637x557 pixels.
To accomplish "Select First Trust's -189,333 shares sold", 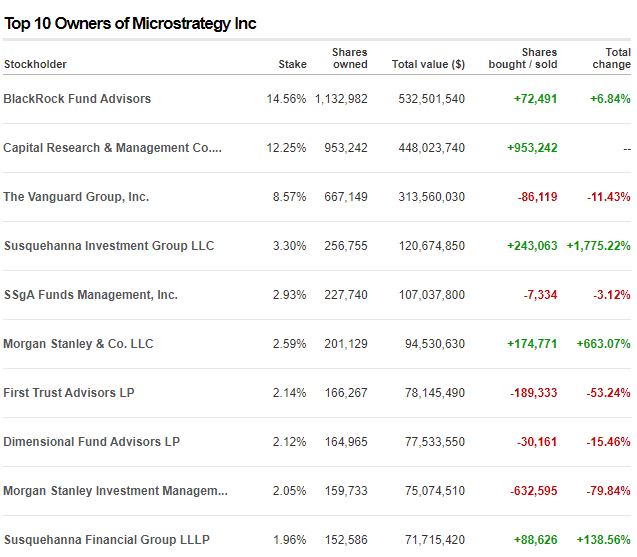I will click(534, 393).
